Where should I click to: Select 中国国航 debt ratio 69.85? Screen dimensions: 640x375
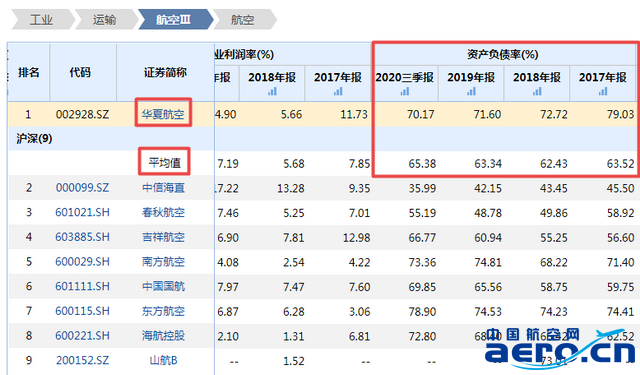coord(422,287)
